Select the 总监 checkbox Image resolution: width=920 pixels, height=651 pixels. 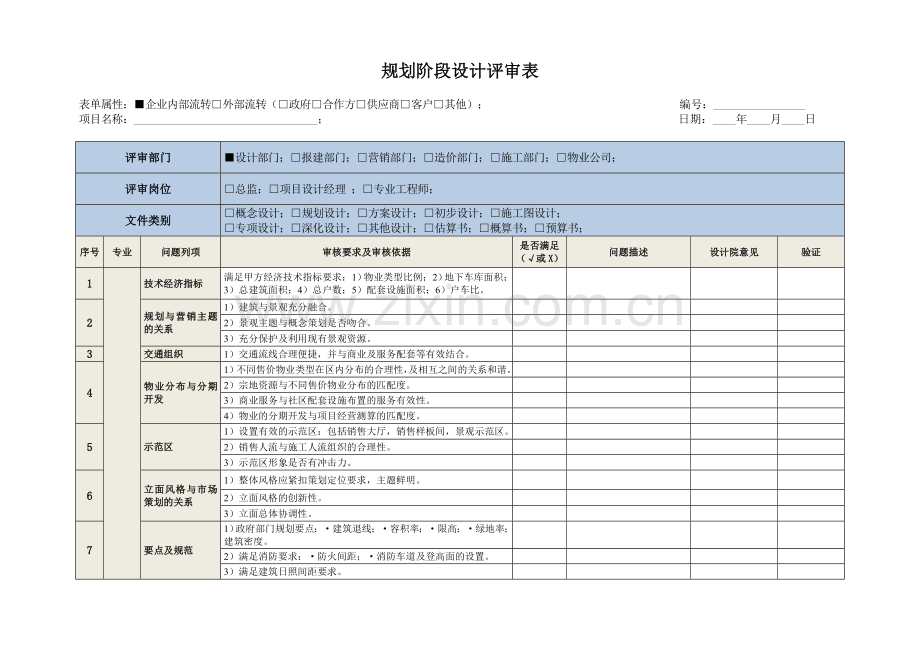coord(229,189)
